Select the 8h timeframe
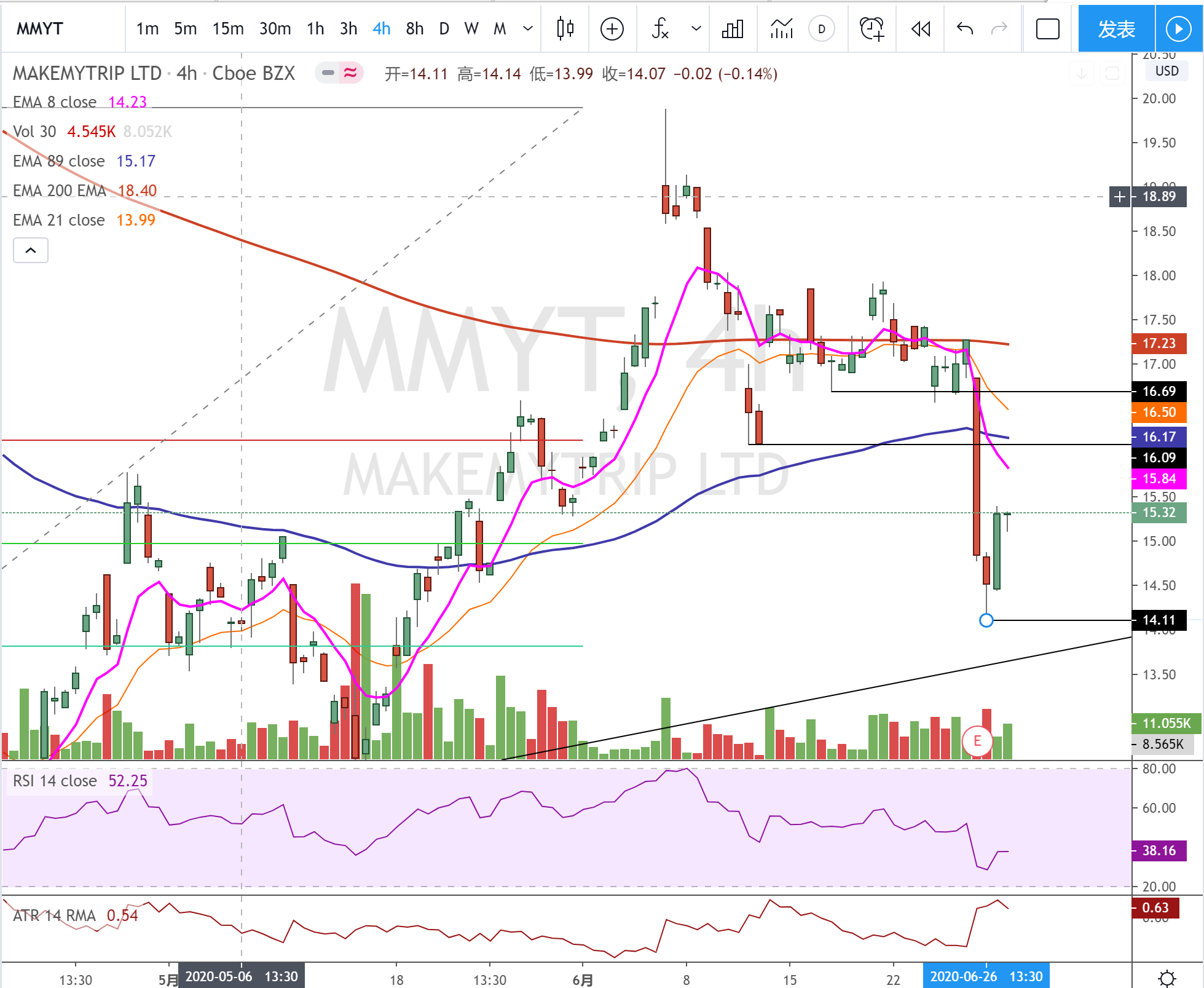This screenshot has width=1204, height=988. [415, 28]
